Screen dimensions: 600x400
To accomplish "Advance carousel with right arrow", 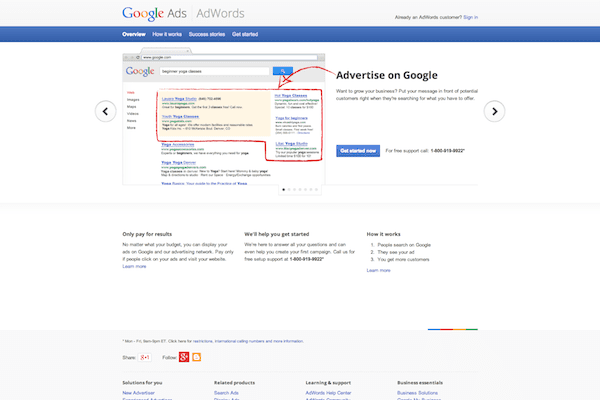I will (x=494, y=111).
